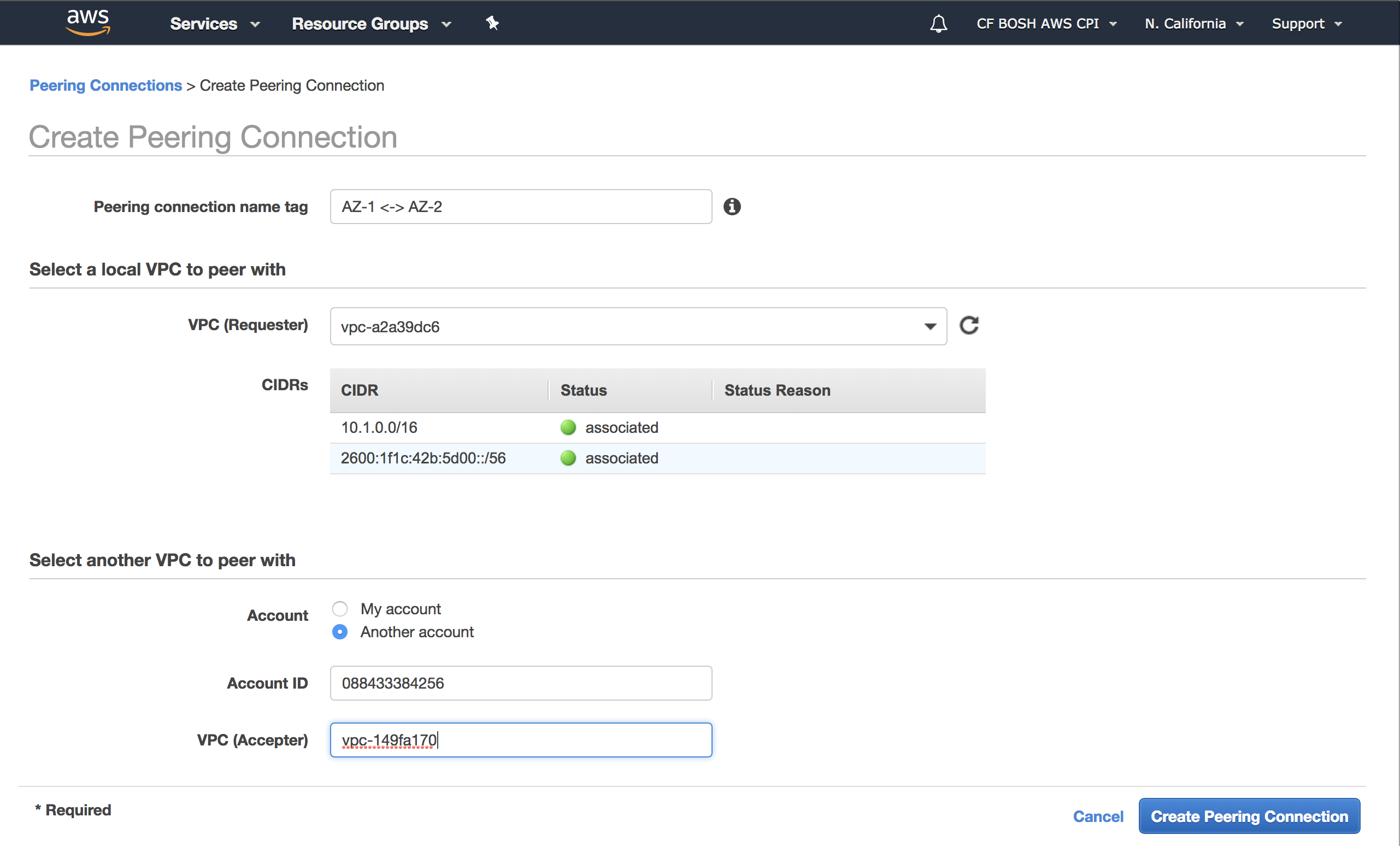Open the VPC (Requester) dropdown

click(638, 326)
